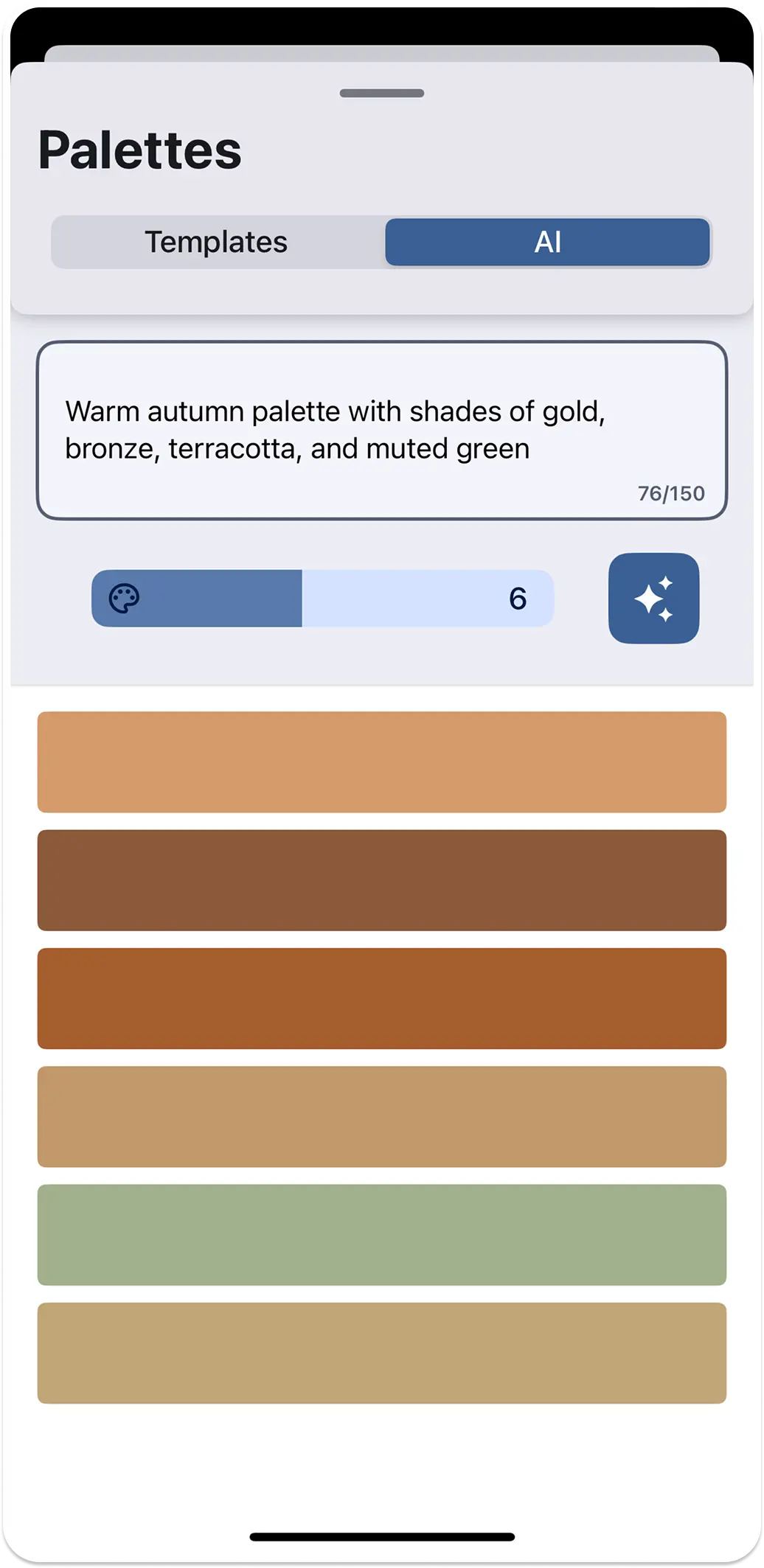Tap the palette icon on the count slider
The image size is (764, 1568).
[125, 598]
